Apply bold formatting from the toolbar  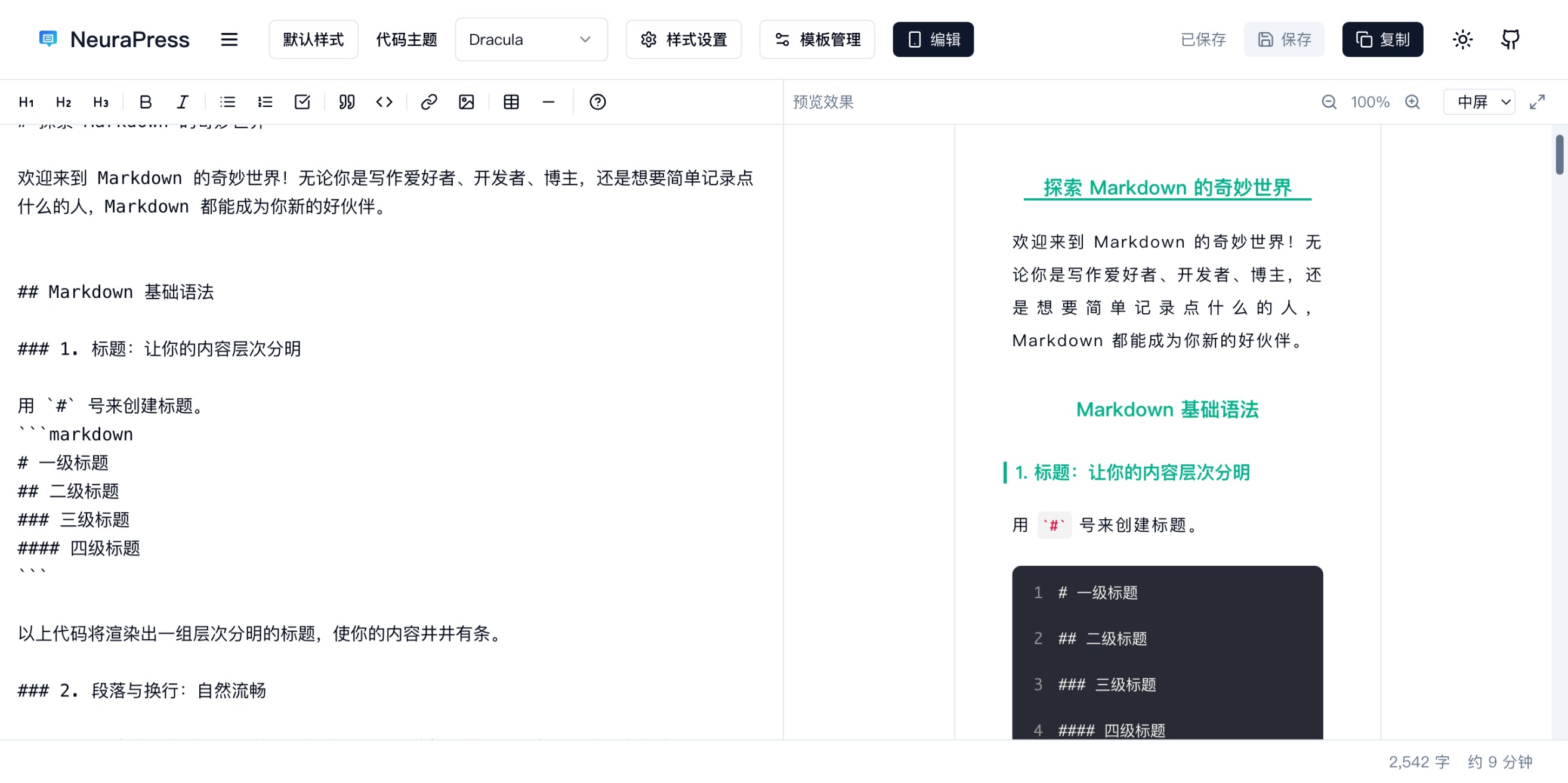(145, 102)
